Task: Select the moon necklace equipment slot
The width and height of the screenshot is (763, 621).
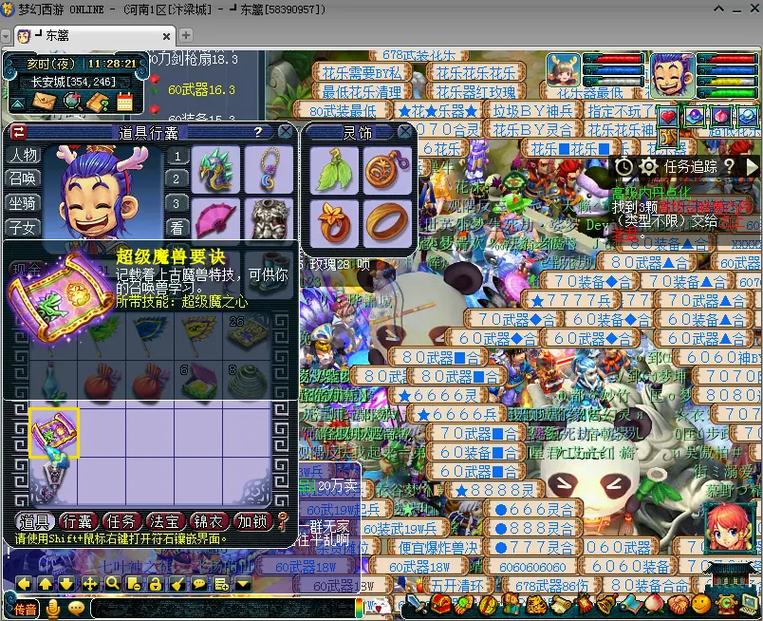Action: click(269, 169)
